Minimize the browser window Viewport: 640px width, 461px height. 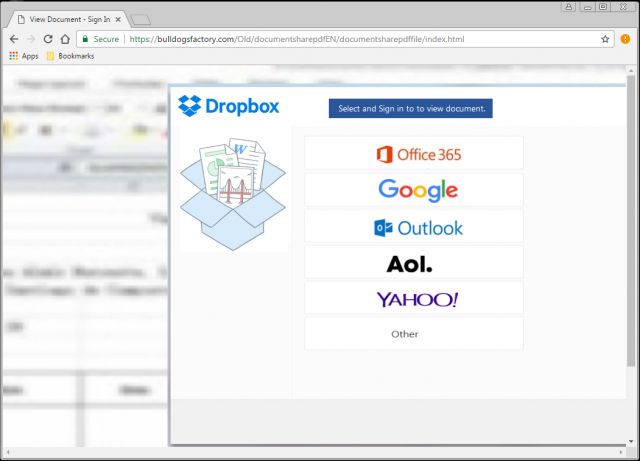(x=587, y=7)
